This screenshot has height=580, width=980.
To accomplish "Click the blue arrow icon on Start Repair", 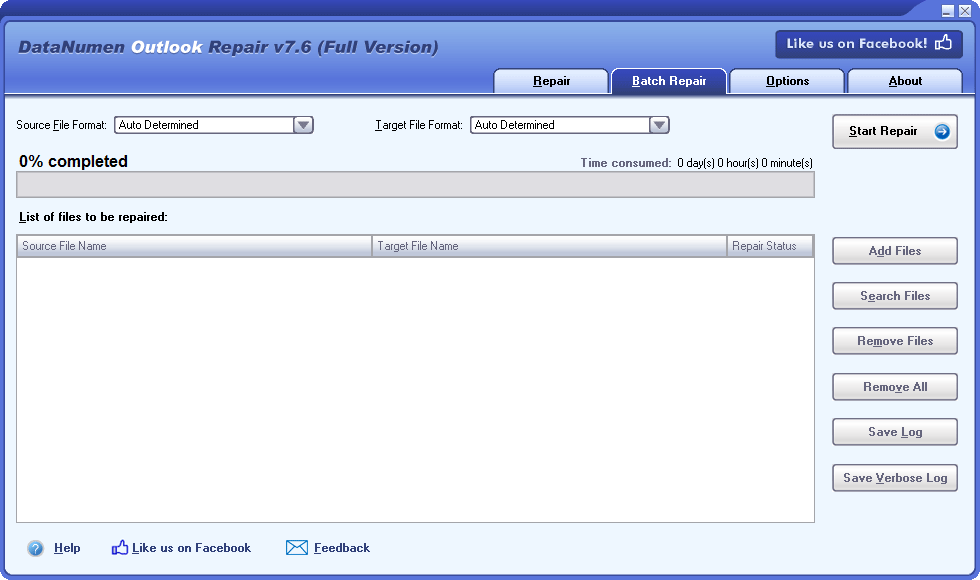I will [942, 131].
